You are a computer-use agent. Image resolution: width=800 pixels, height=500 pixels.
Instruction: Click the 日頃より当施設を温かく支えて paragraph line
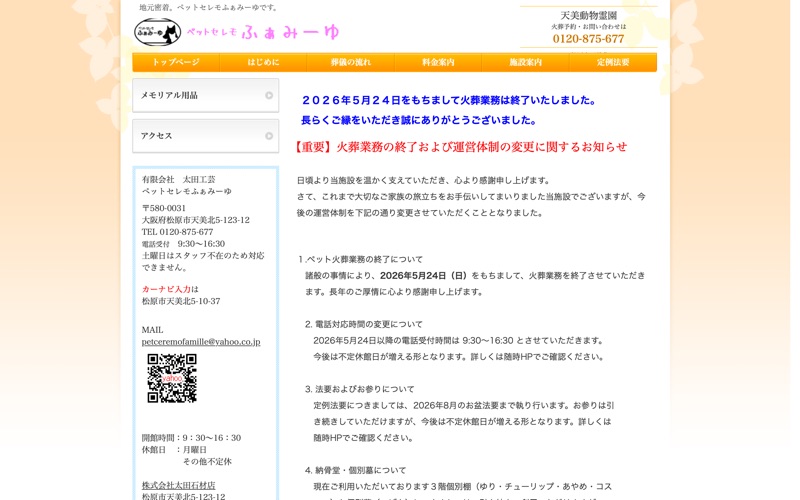click(x=424, y=180)
